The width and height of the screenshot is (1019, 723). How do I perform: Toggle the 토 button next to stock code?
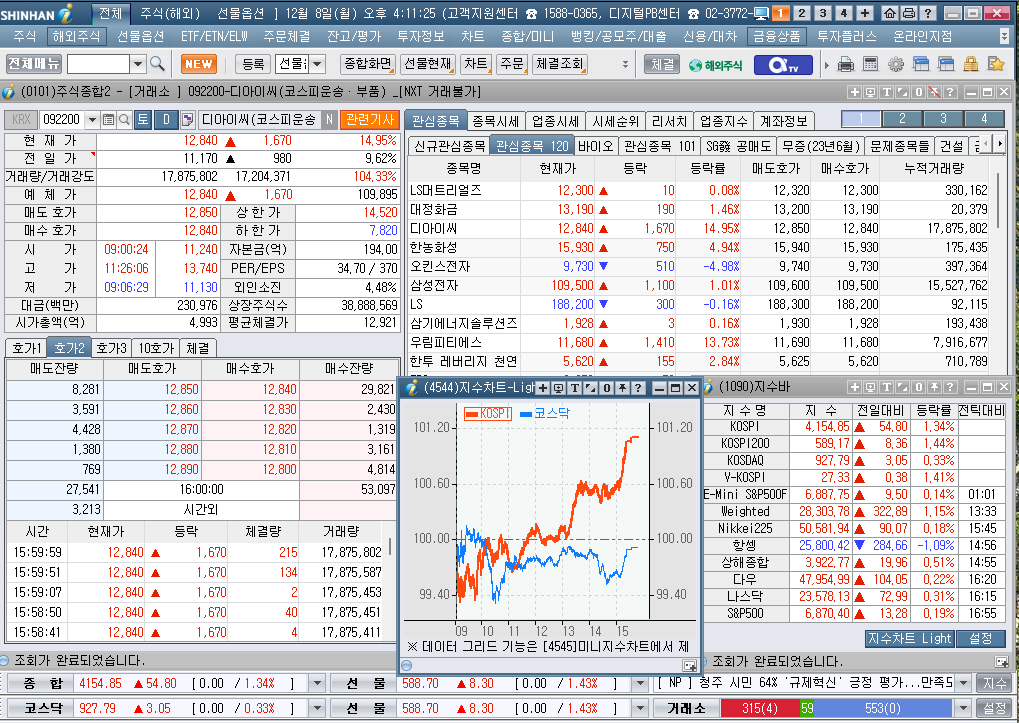tap(144, 120)
